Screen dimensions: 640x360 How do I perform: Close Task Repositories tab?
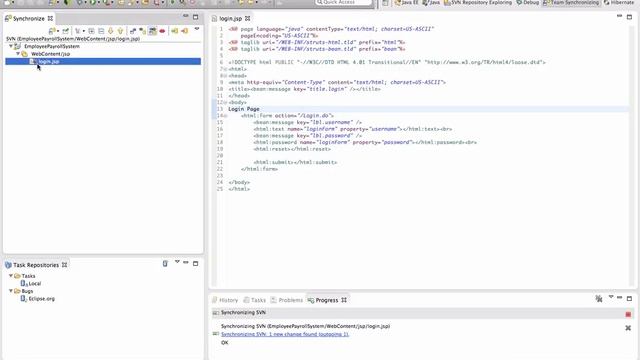click(x=64, y=265)
